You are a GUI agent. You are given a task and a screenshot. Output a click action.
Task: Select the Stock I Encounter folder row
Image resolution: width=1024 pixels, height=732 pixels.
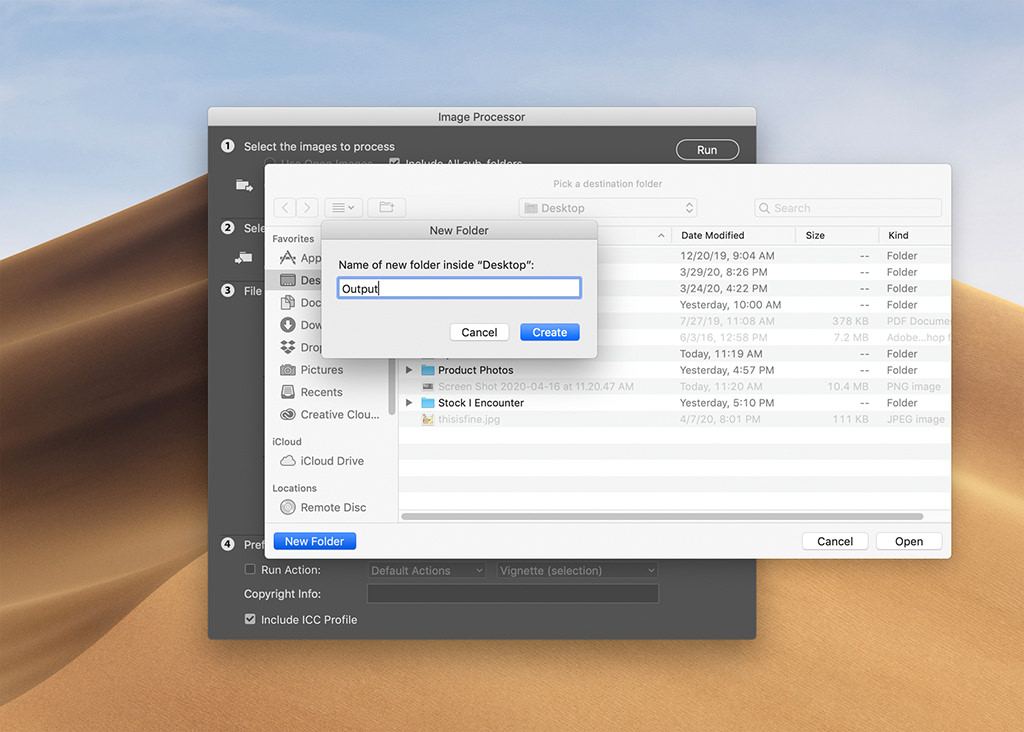675,402
